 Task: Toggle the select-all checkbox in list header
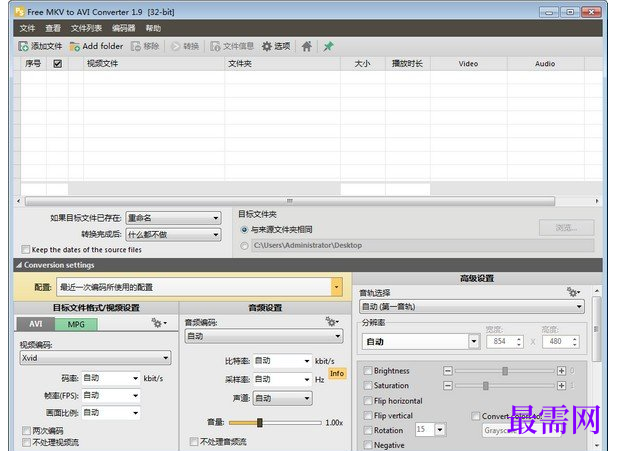point(58,64)
